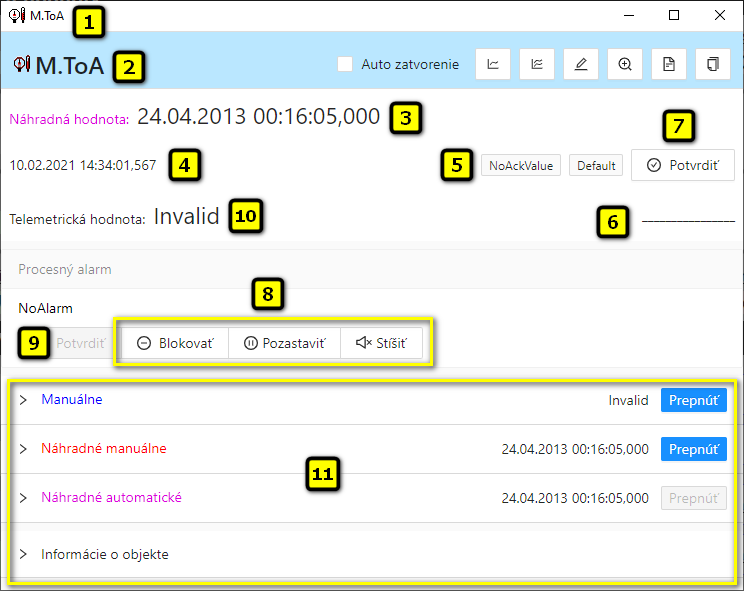Click the enabled Potvrdiť button with checkmark
744x591 pixels.
pos(682,165)
